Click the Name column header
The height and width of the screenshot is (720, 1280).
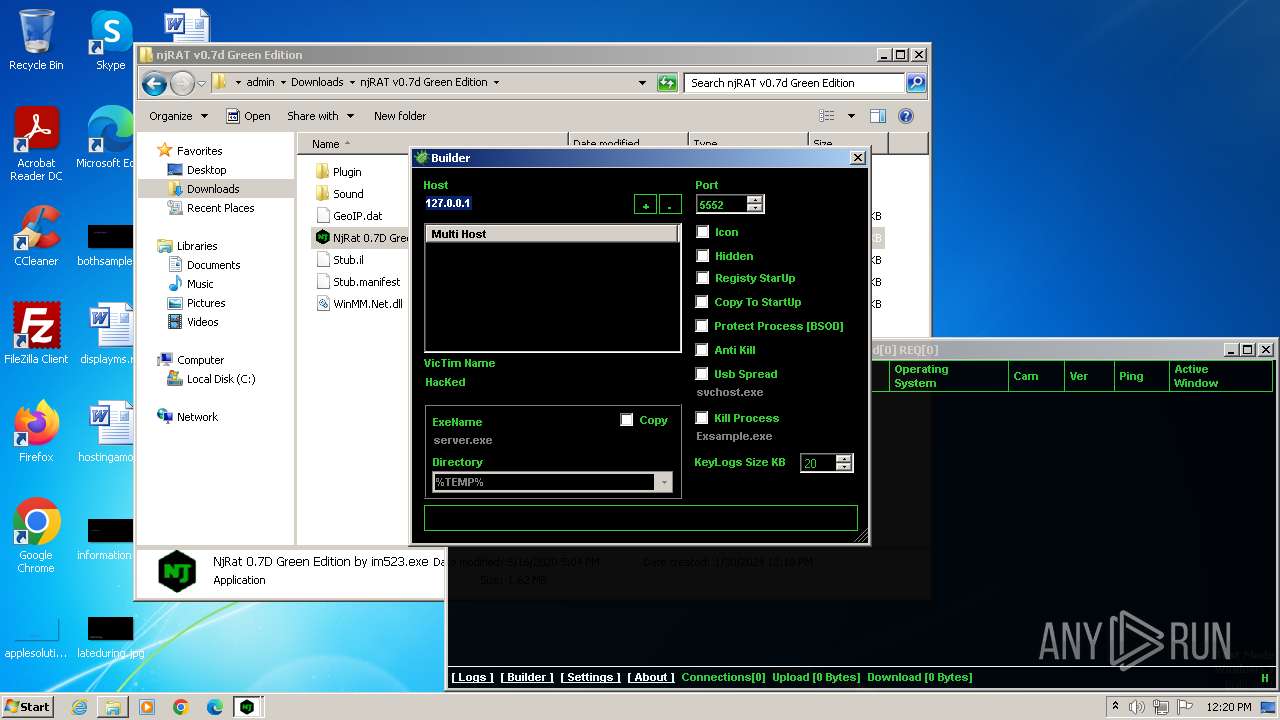click(432, 144)
